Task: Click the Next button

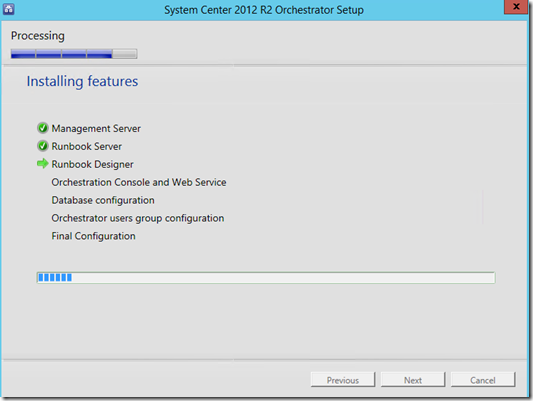Action: pyautogui.click(x=413, y=380)
